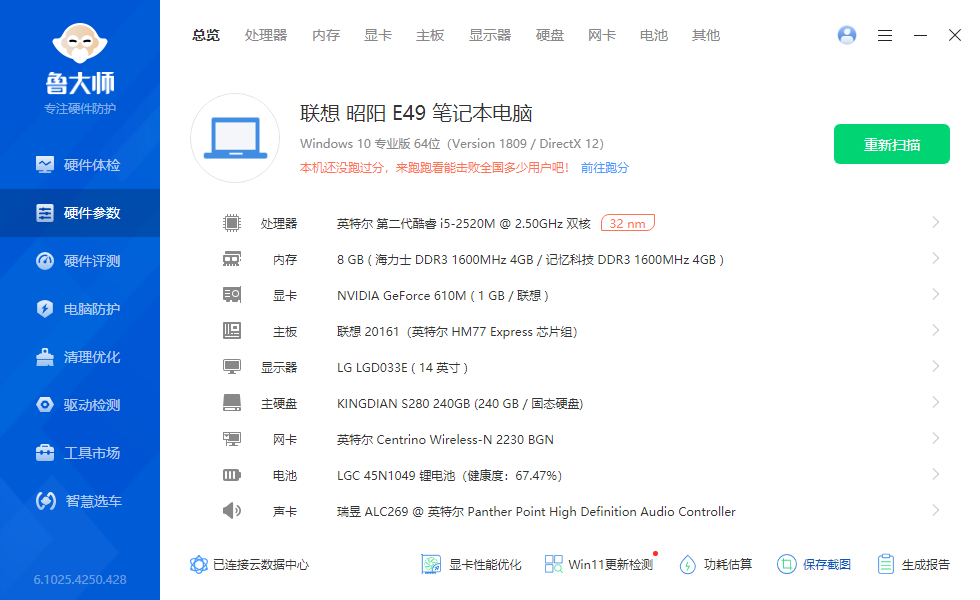The height and width of the screenshot is (600, 980).
Task: Click the 功耗估算 droplet icon
Action: pos(688,564)
